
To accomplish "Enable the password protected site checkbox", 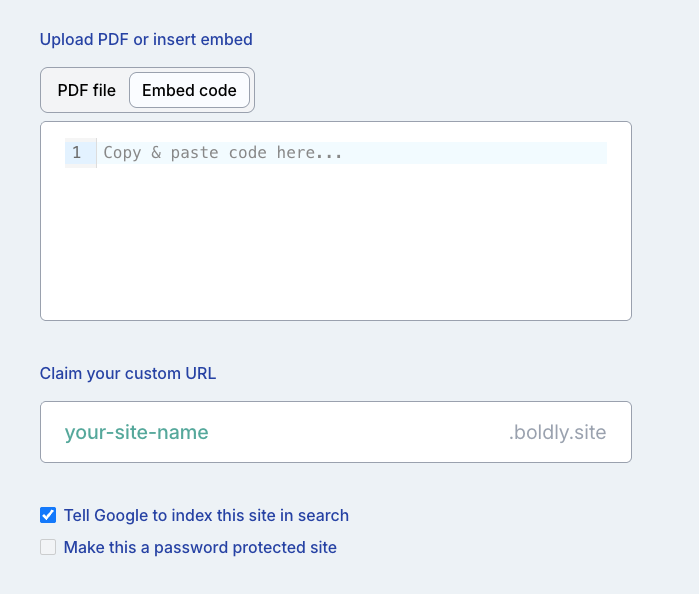I will click(48, 547).
